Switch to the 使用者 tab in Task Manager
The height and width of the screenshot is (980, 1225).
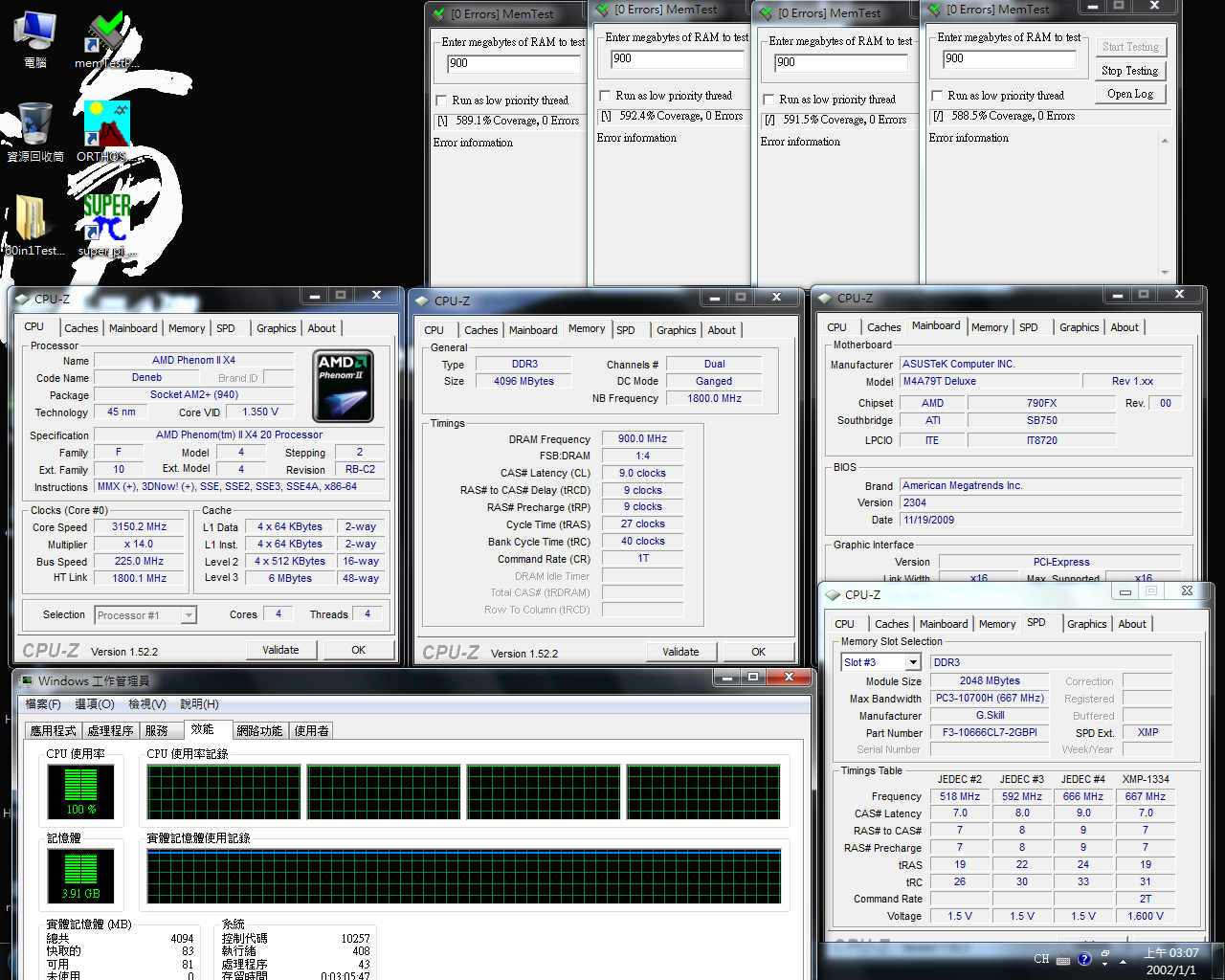(312, 730)
